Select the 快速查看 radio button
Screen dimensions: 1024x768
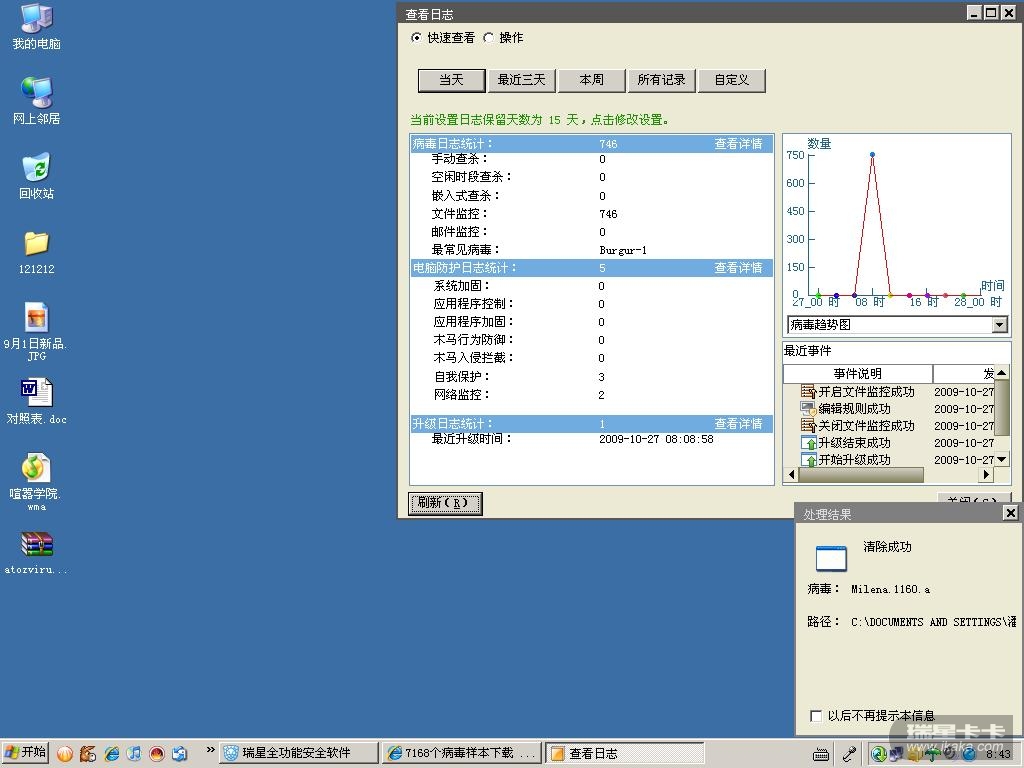(x=417, y=38)
